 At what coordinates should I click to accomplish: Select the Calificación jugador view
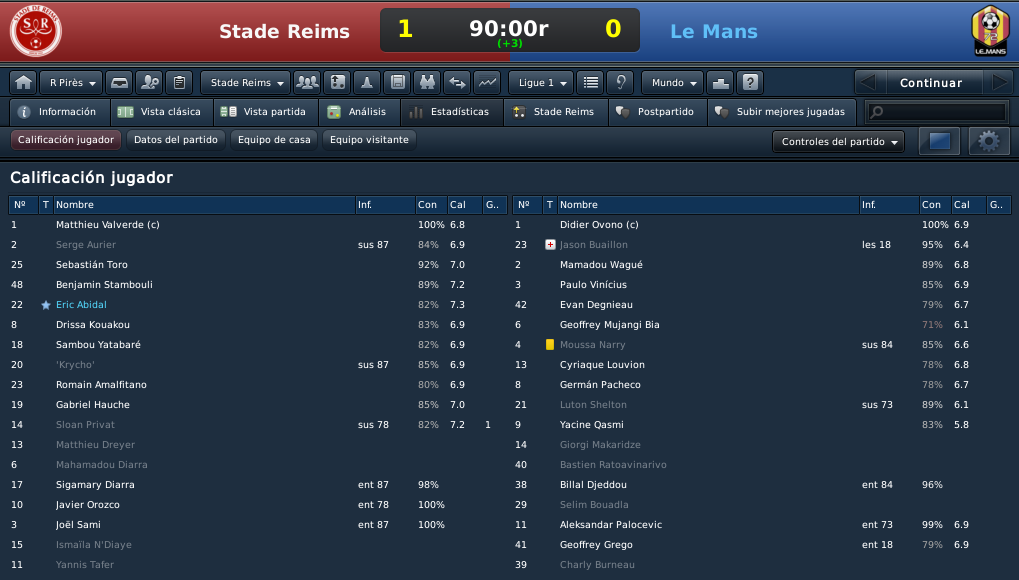coord(66,140)
